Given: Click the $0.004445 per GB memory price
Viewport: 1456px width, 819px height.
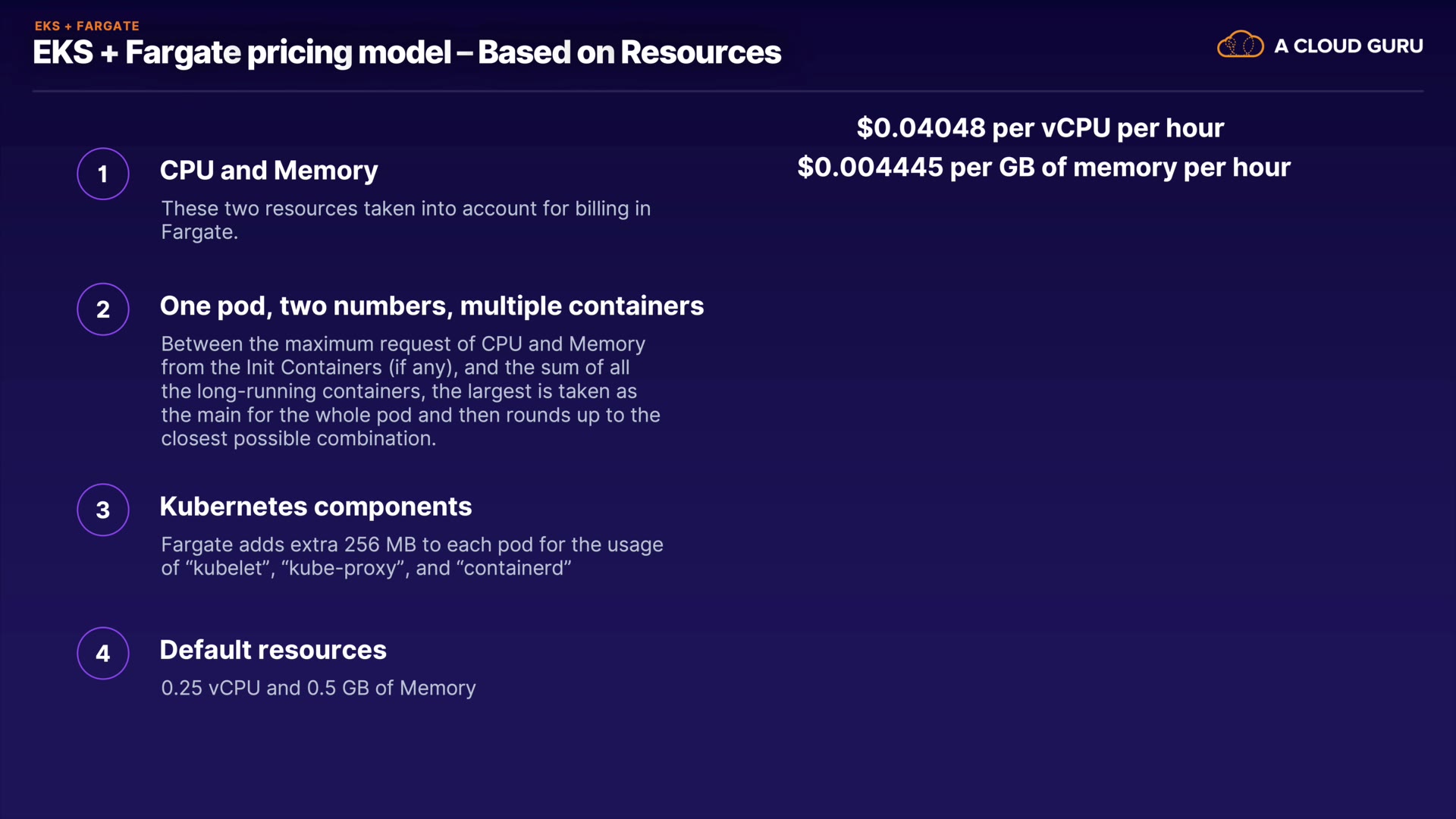Looking at the screenshot, I should [x=1043, y=167].
